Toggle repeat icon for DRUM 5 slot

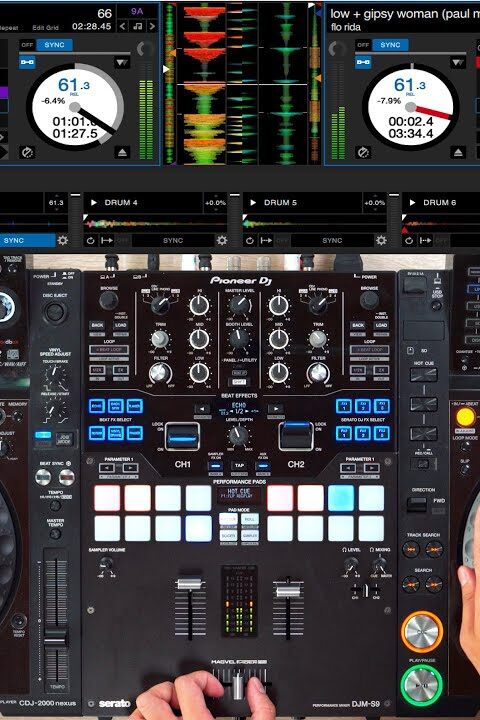250,240
